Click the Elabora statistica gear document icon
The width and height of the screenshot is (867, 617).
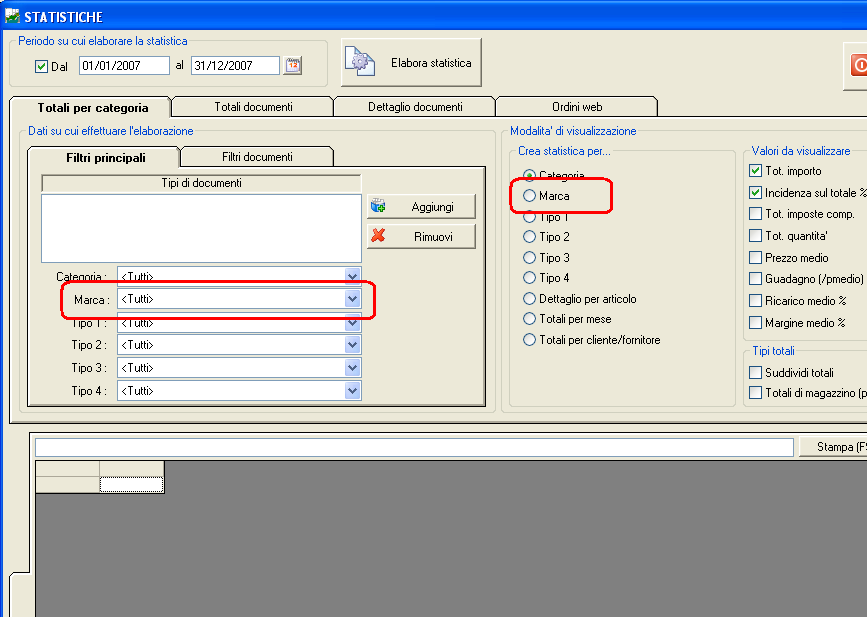point(360,61)
